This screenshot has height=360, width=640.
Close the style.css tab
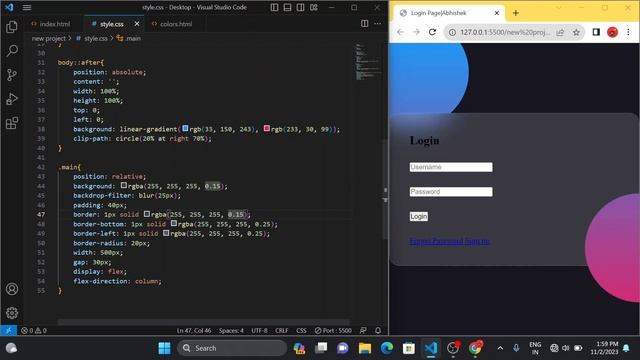(137, 24)
